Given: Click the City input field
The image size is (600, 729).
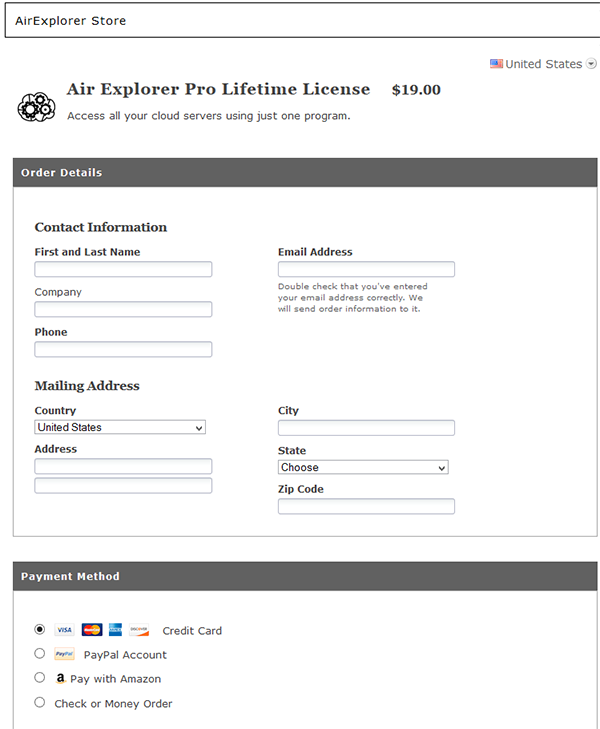Looking at the screenshot, I should [x=366, y=428].
